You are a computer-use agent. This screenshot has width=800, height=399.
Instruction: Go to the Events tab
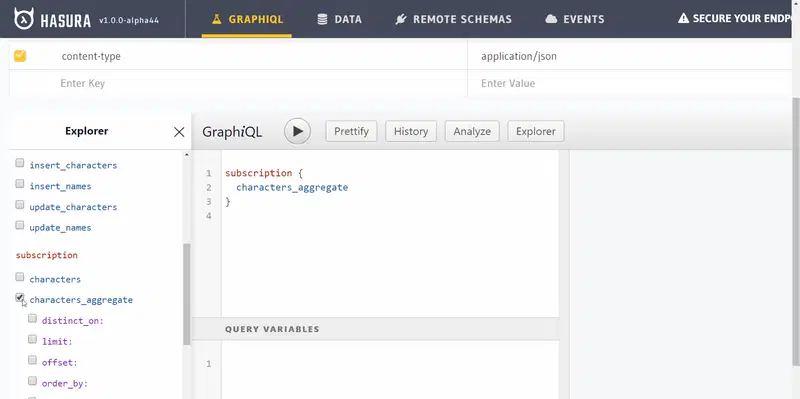coord(574,19)
